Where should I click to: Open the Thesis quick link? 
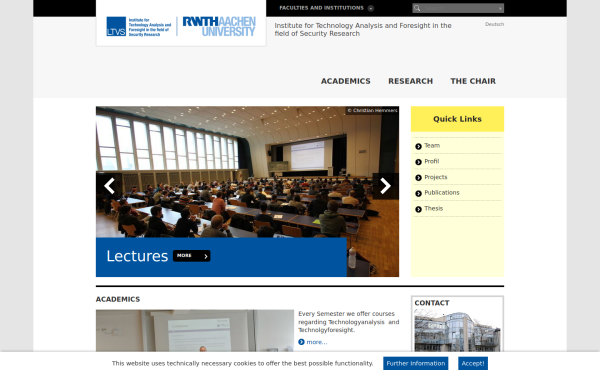[434, 208]
